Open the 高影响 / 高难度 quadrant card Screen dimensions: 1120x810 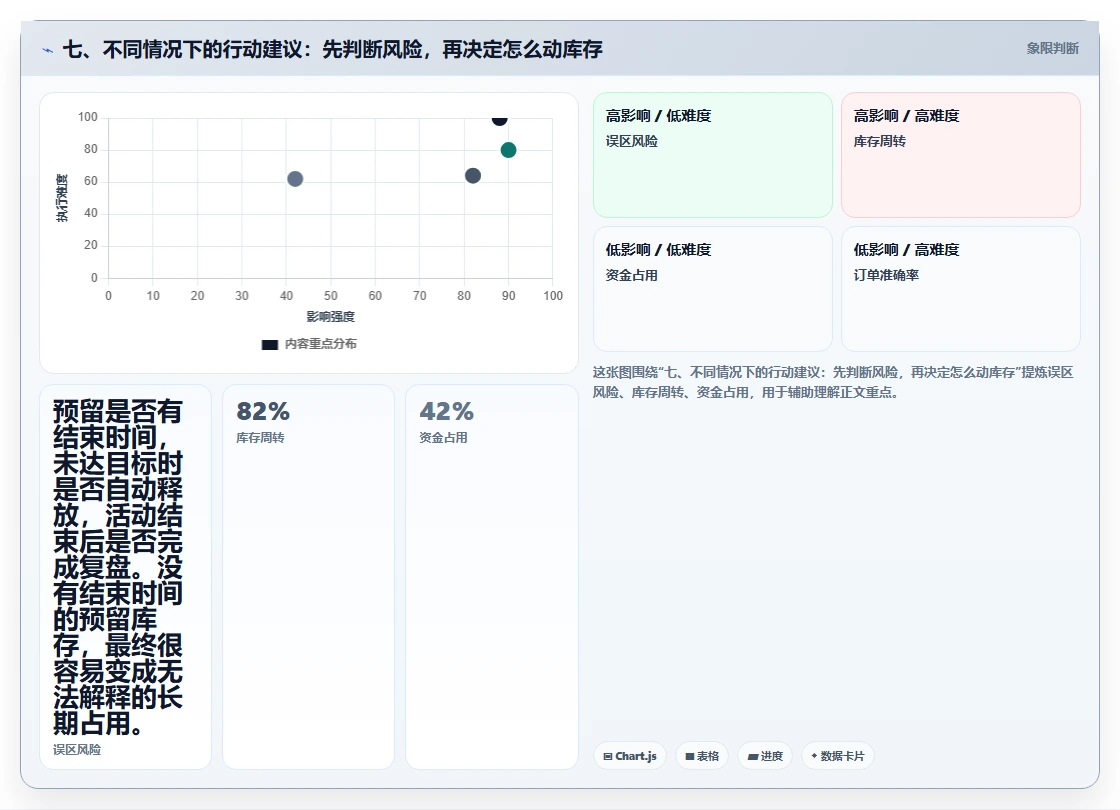961,155
